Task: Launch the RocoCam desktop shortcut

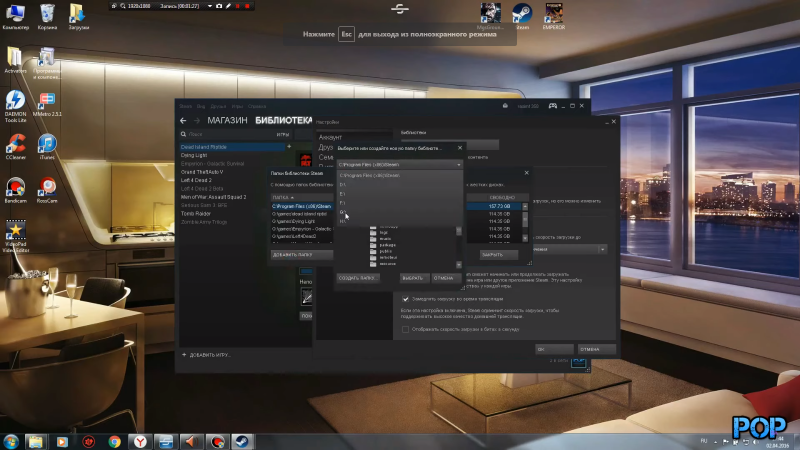Action: 47,190
